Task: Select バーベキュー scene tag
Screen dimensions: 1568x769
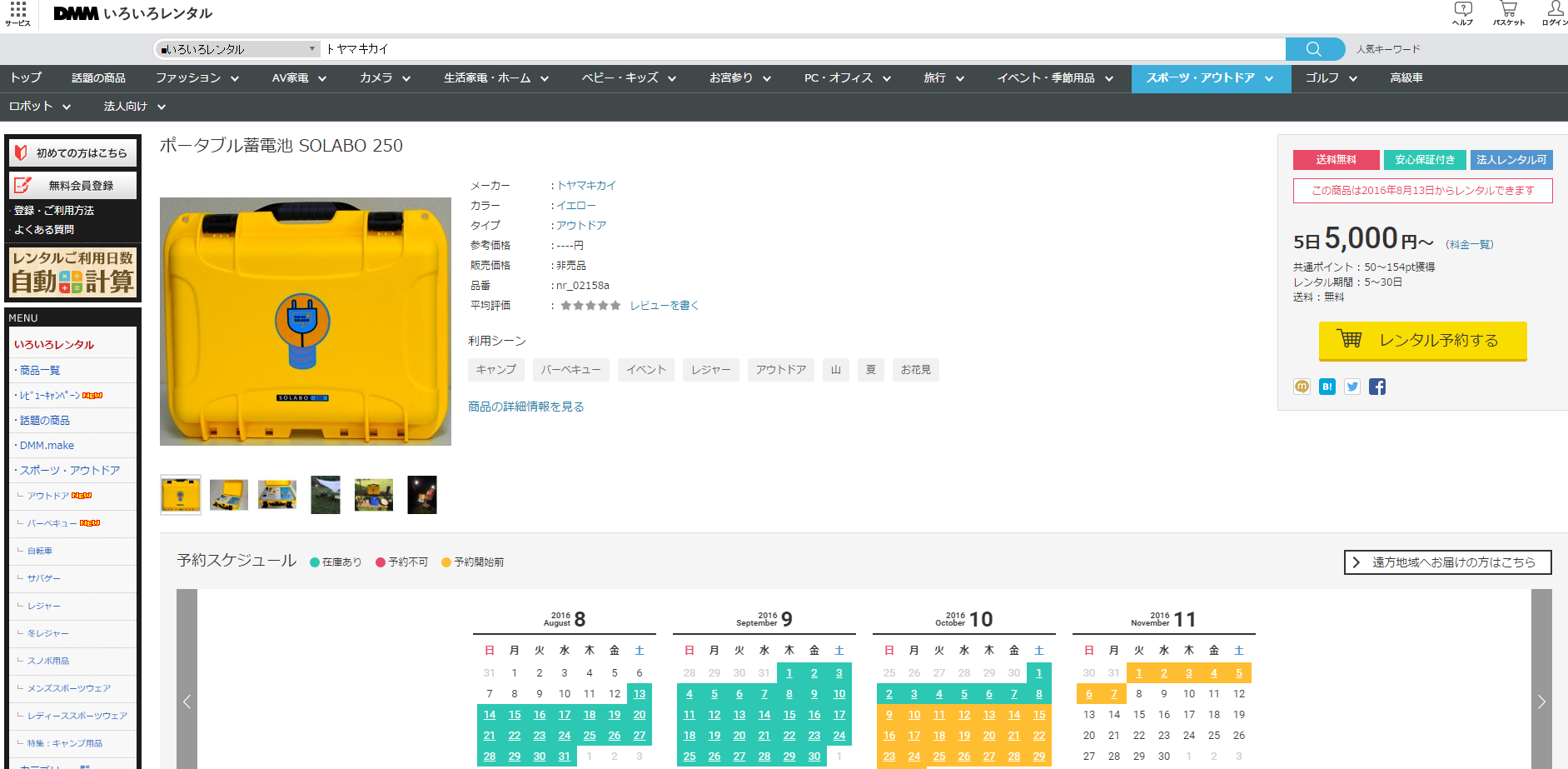Action: pos(571,370)
